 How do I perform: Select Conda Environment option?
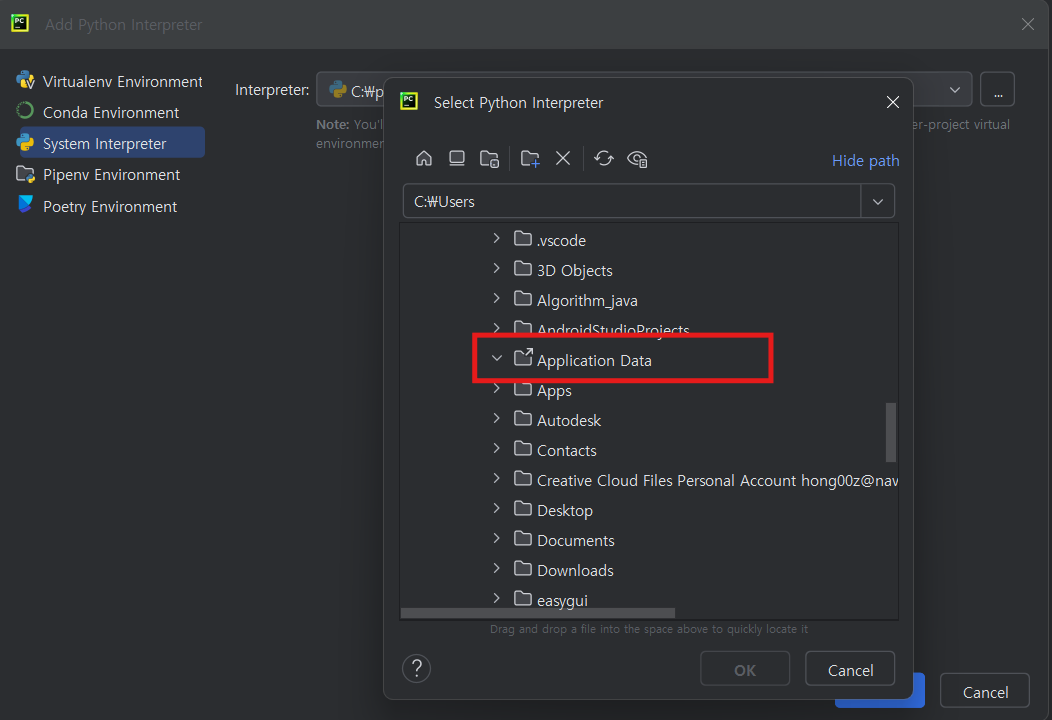(x=111, y=112)
